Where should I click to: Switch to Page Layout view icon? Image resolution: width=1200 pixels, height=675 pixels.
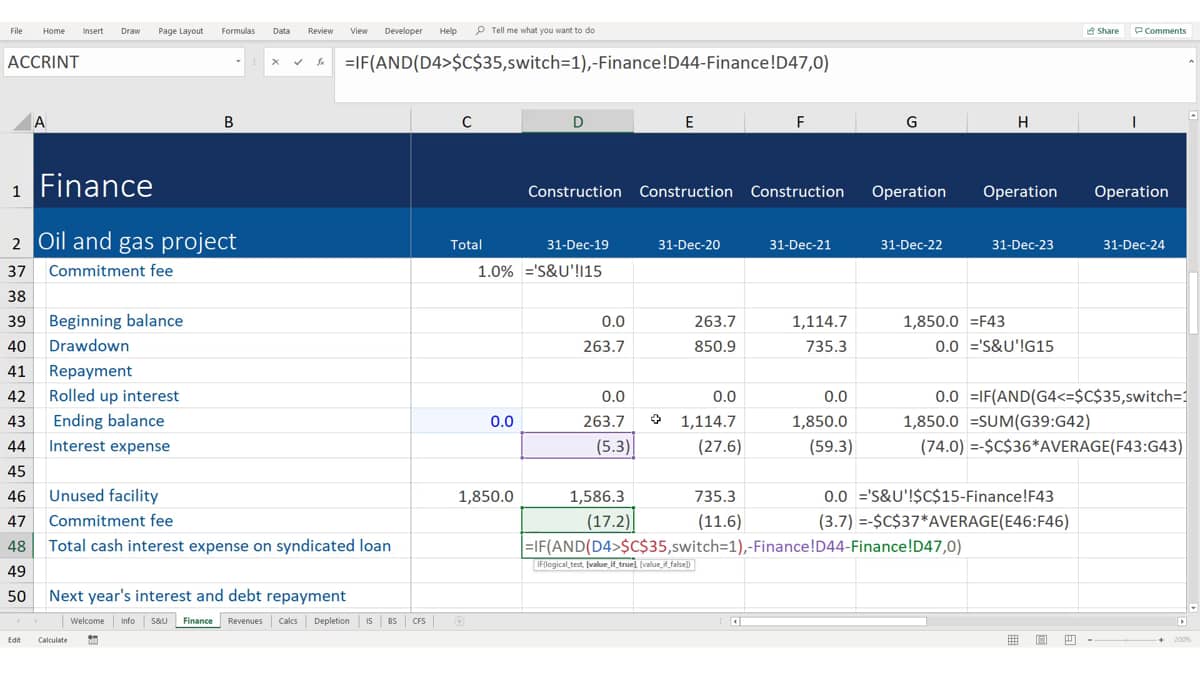(x=1041, y=640)
